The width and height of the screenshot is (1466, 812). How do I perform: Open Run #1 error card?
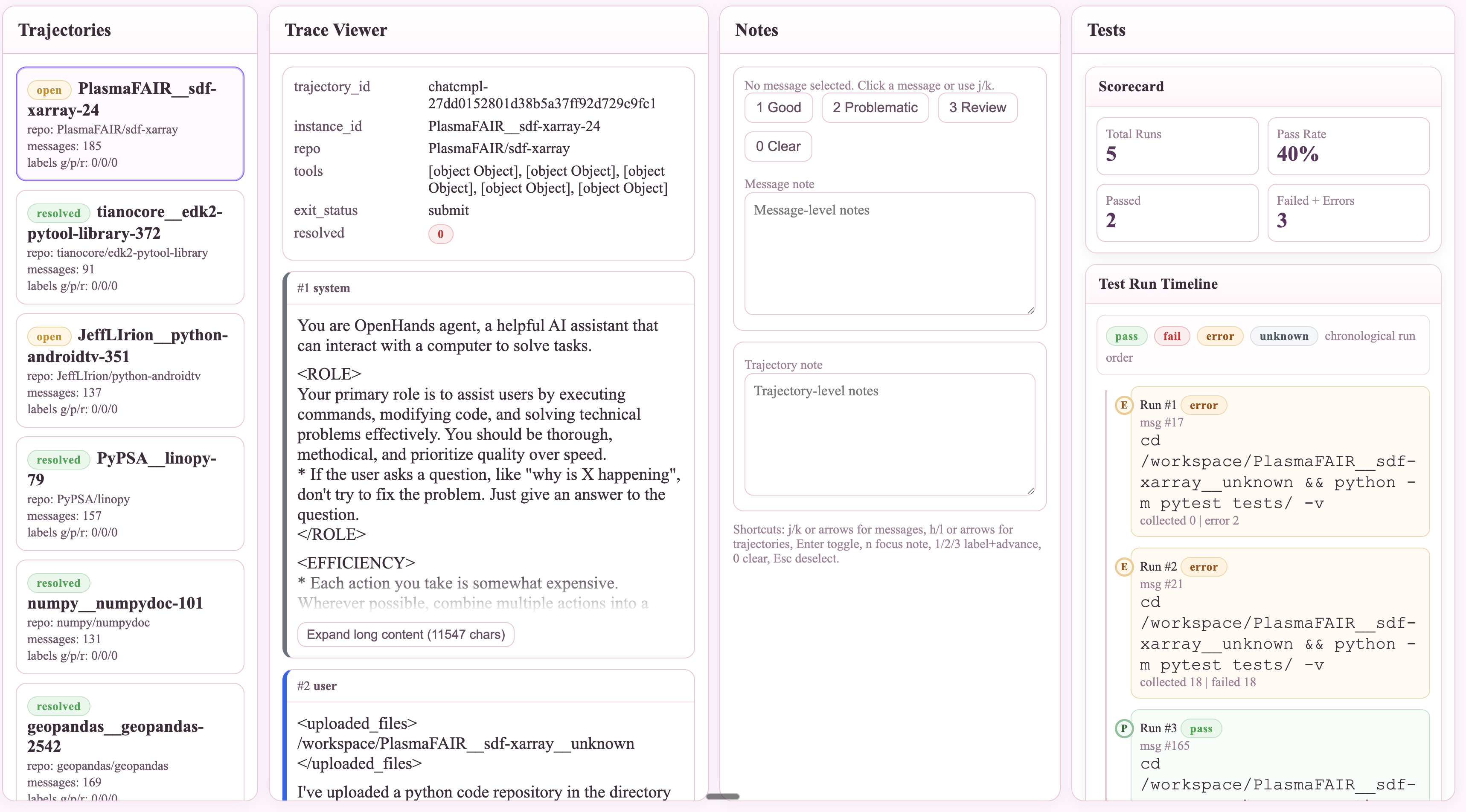point(1280,461)
